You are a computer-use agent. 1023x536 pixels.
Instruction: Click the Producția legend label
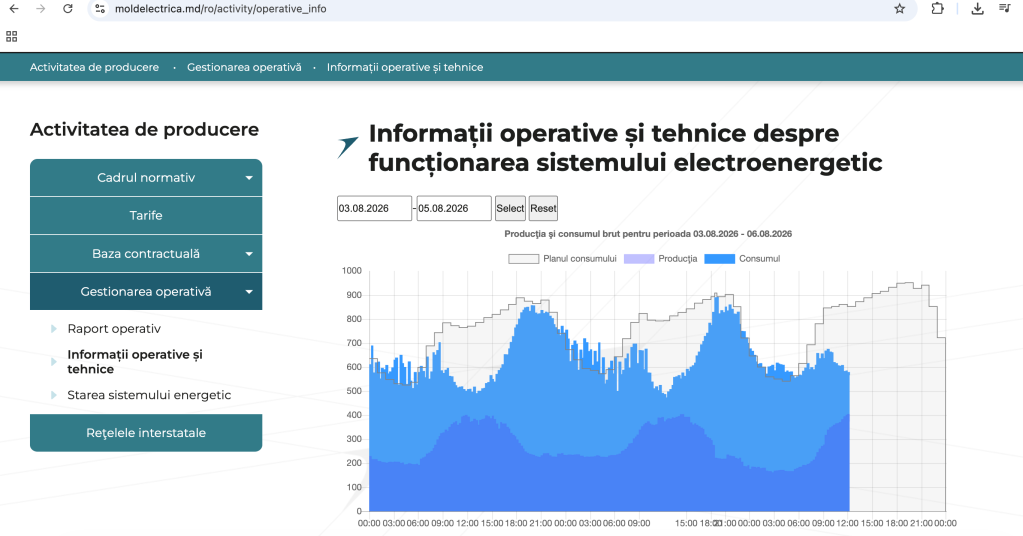coord(678,259)
